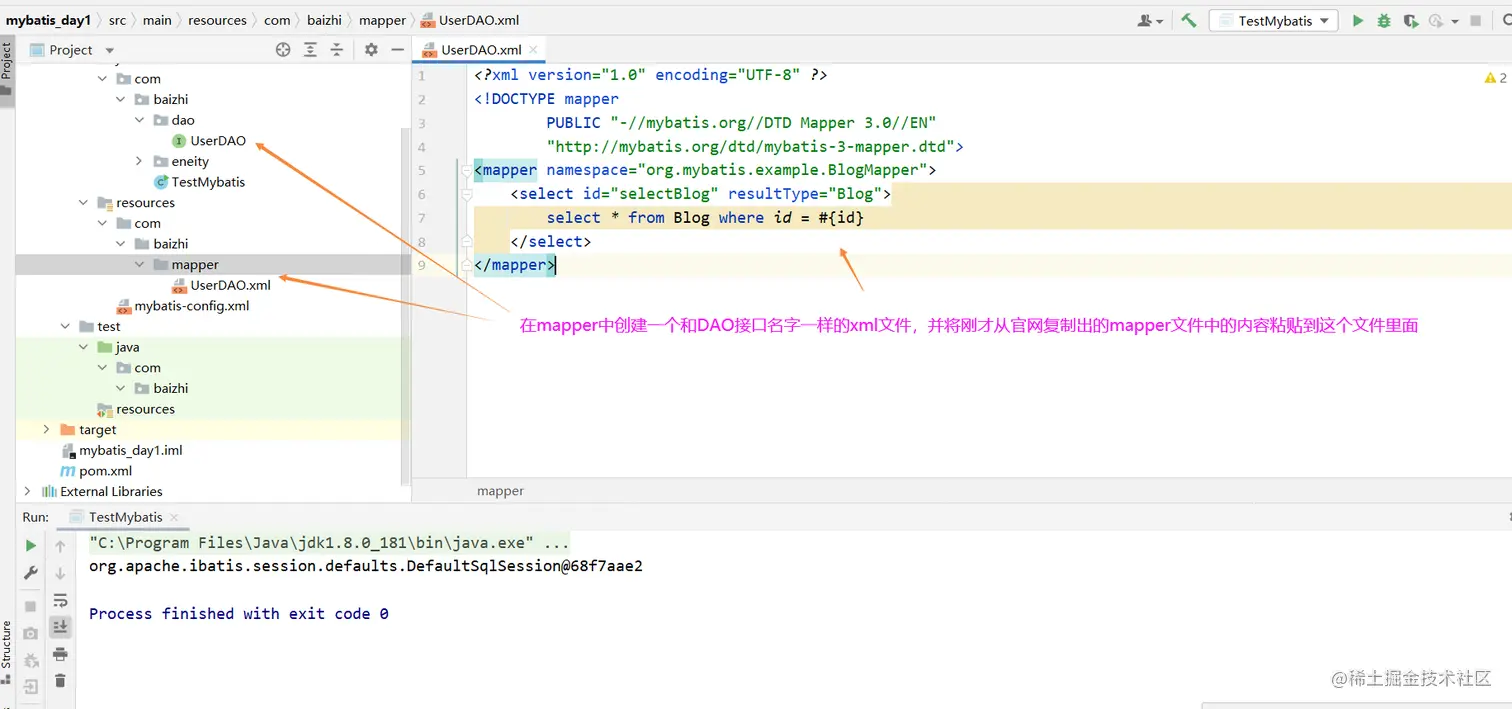Select pom.xml in project tree
This screenshot has width=1512, height=709.
(96, 471)
